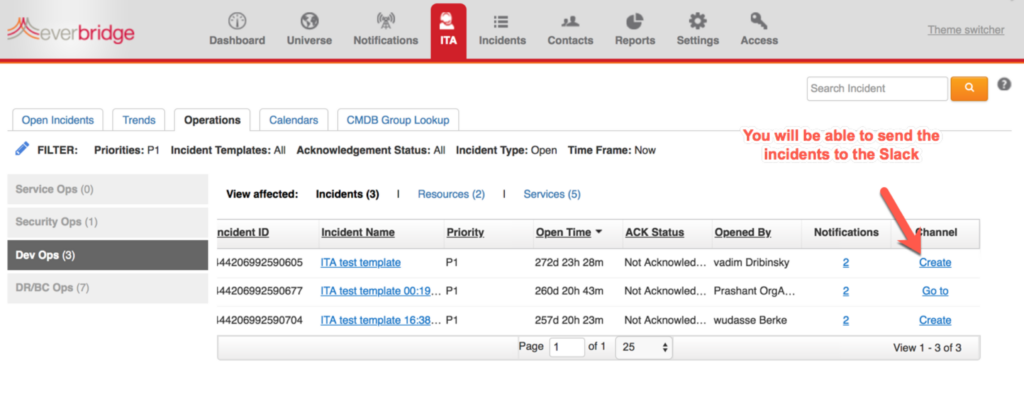The width and height of the screenshot is (1024, 398).
Task: Switch to the Calendars tab
Action: click(294, 120)
